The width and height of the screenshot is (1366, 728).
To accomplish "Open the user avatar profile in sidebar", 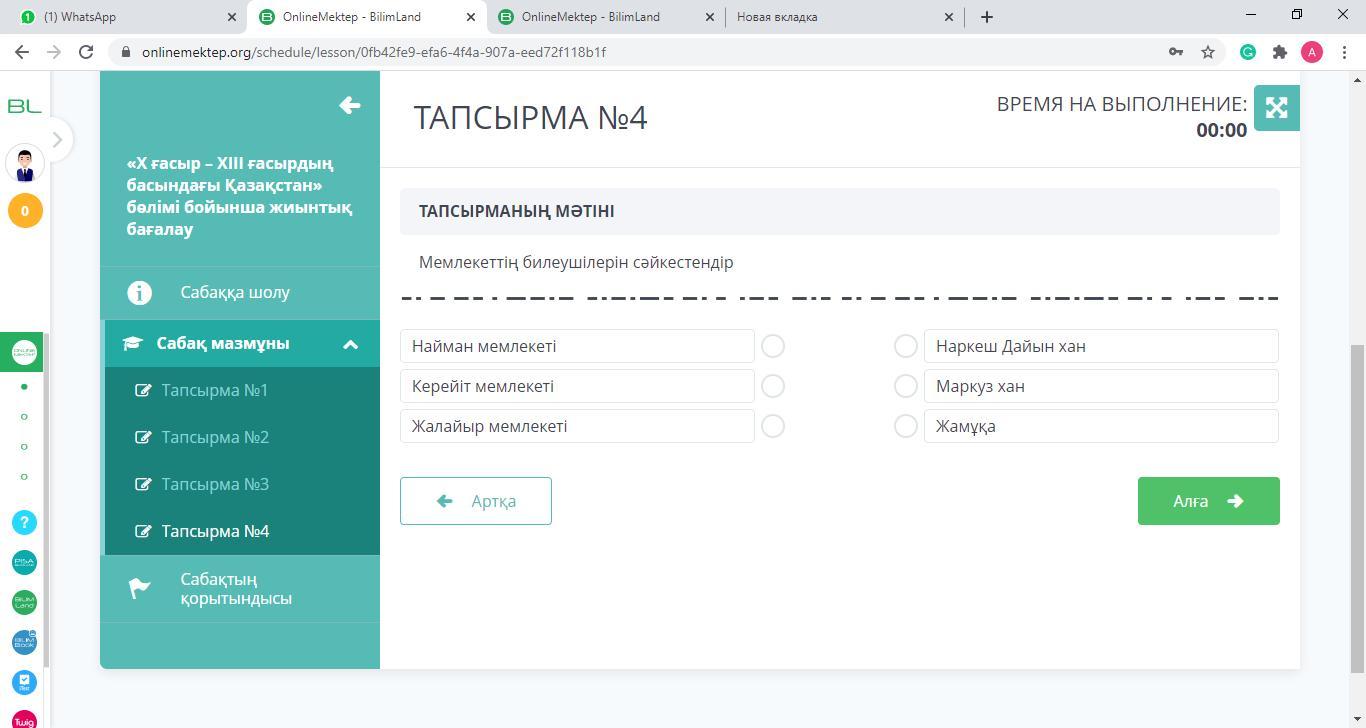I will click(x=25, y=163).
